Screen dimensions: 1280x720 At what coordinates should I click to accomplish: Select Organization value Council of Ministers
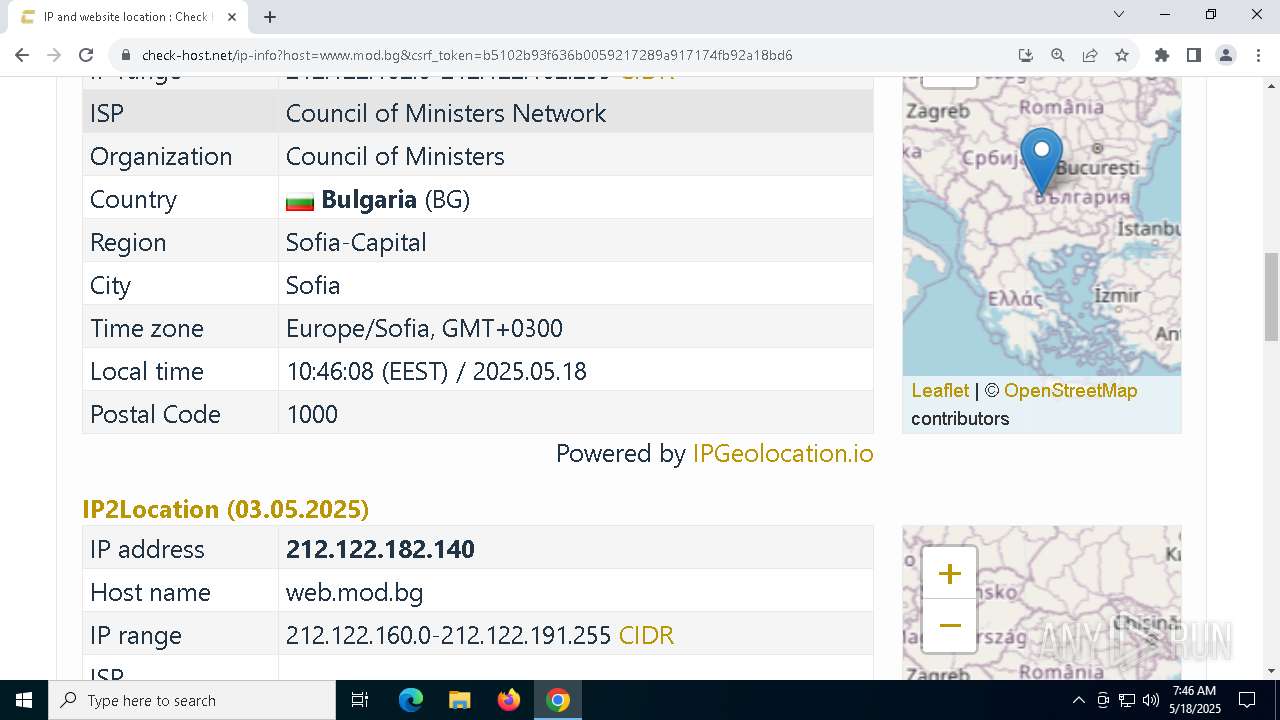tap(395, 156)
